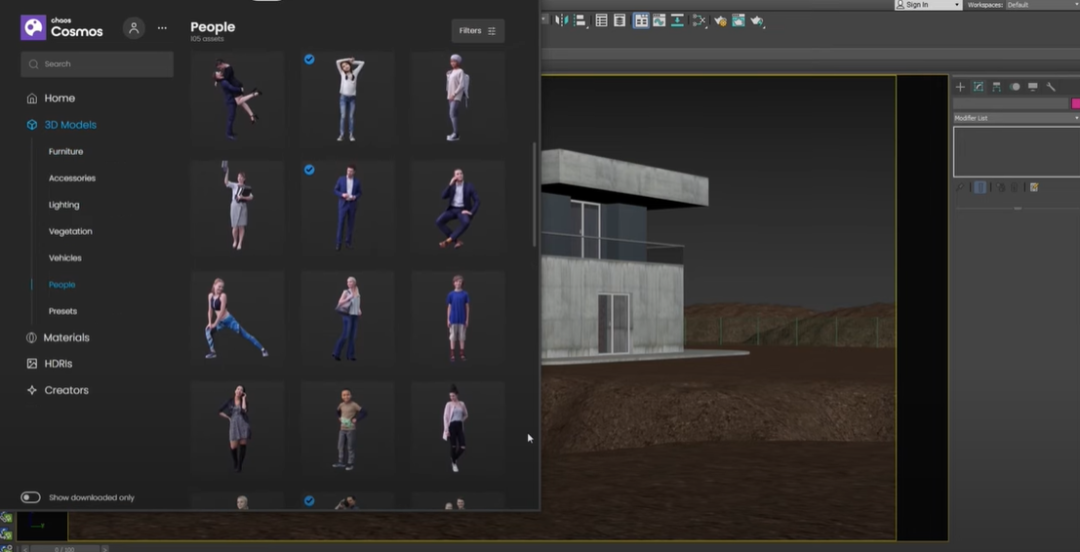Viewport: 1080px width, 552px height.
Task: Open the Create tab in command panel
Action: tap(961, 87)
